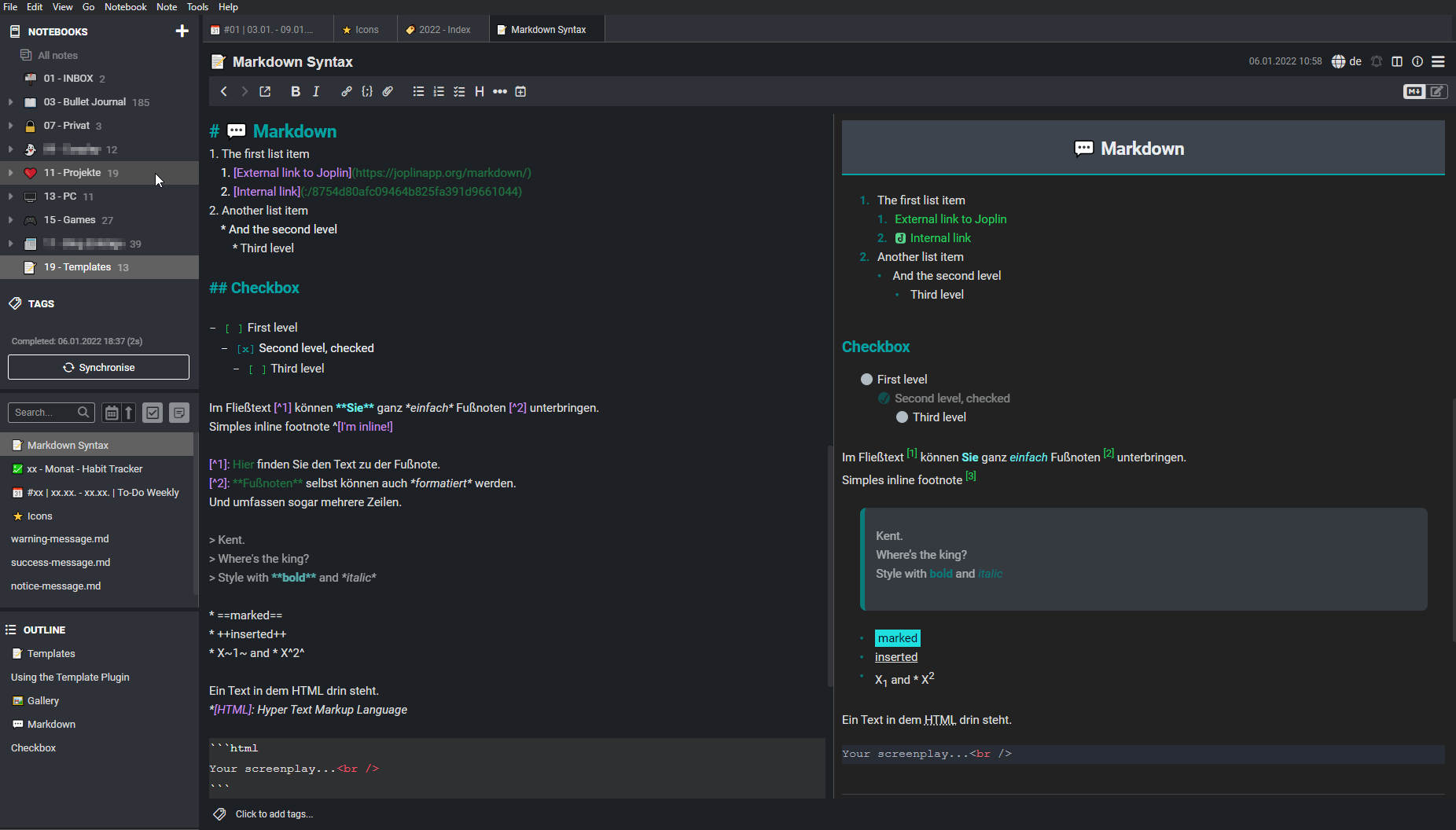Expand 15 - Games notebook
Viewport: 1456px width, 830px height.
click(10, 220)
